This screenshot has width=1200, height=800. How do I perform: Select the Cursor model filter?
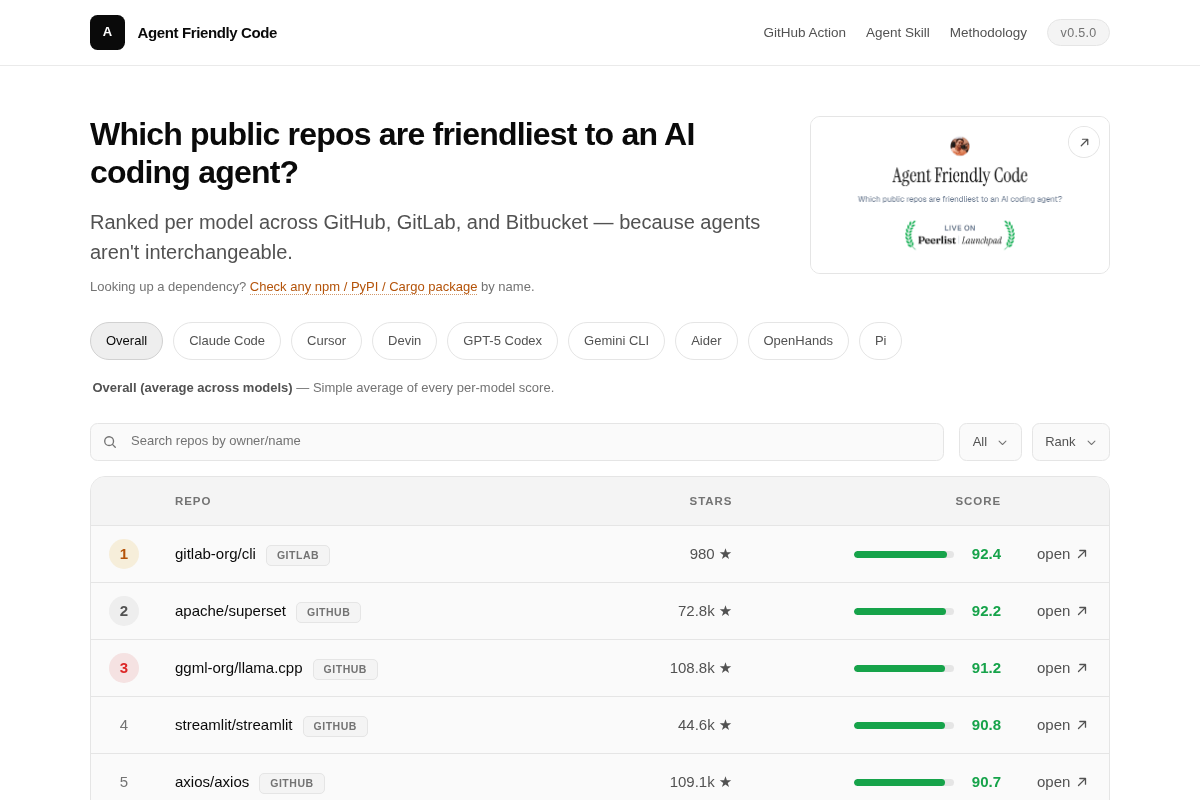326,341
